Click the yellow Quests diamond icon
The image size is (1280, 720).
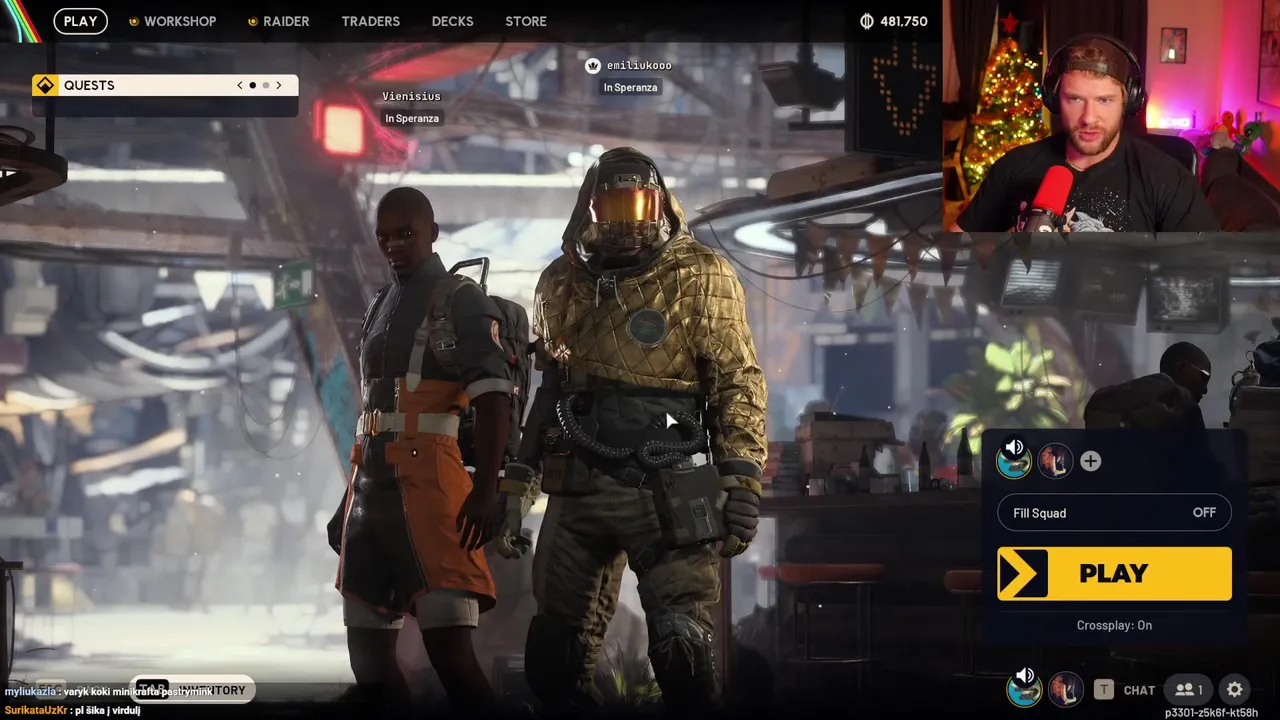(45, 85)
